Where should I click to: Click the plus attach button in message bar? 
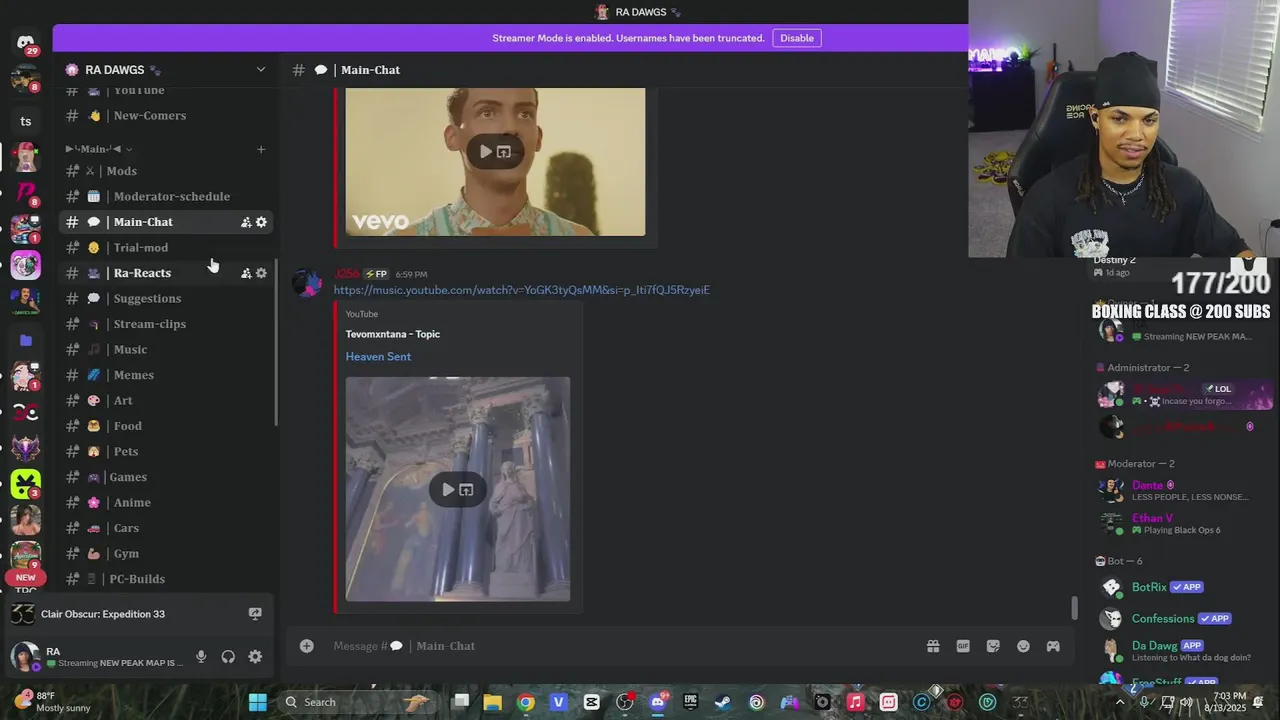point(307,646)
